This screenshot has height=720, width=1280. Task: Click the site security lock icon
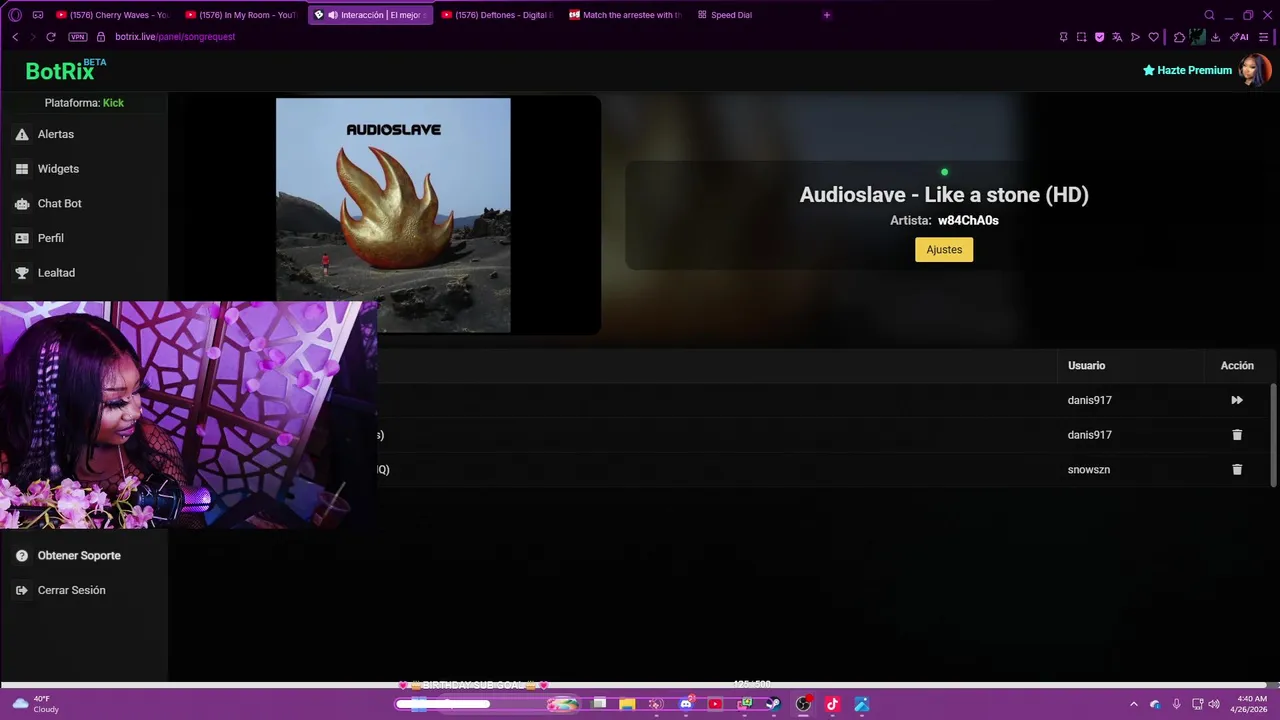pos(101,37)
